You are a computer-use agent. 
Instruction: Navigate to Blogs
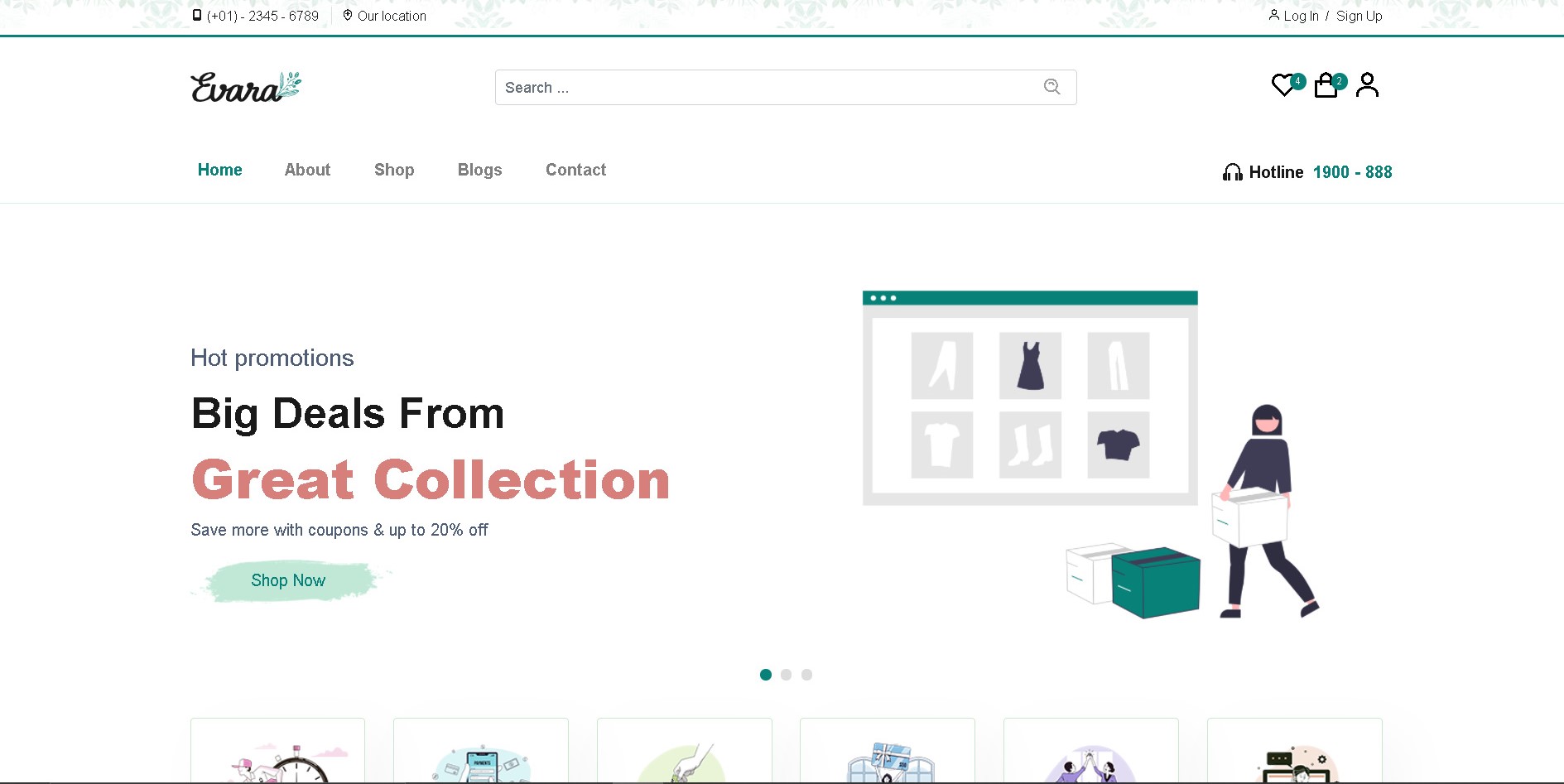[x=480, y=170]
